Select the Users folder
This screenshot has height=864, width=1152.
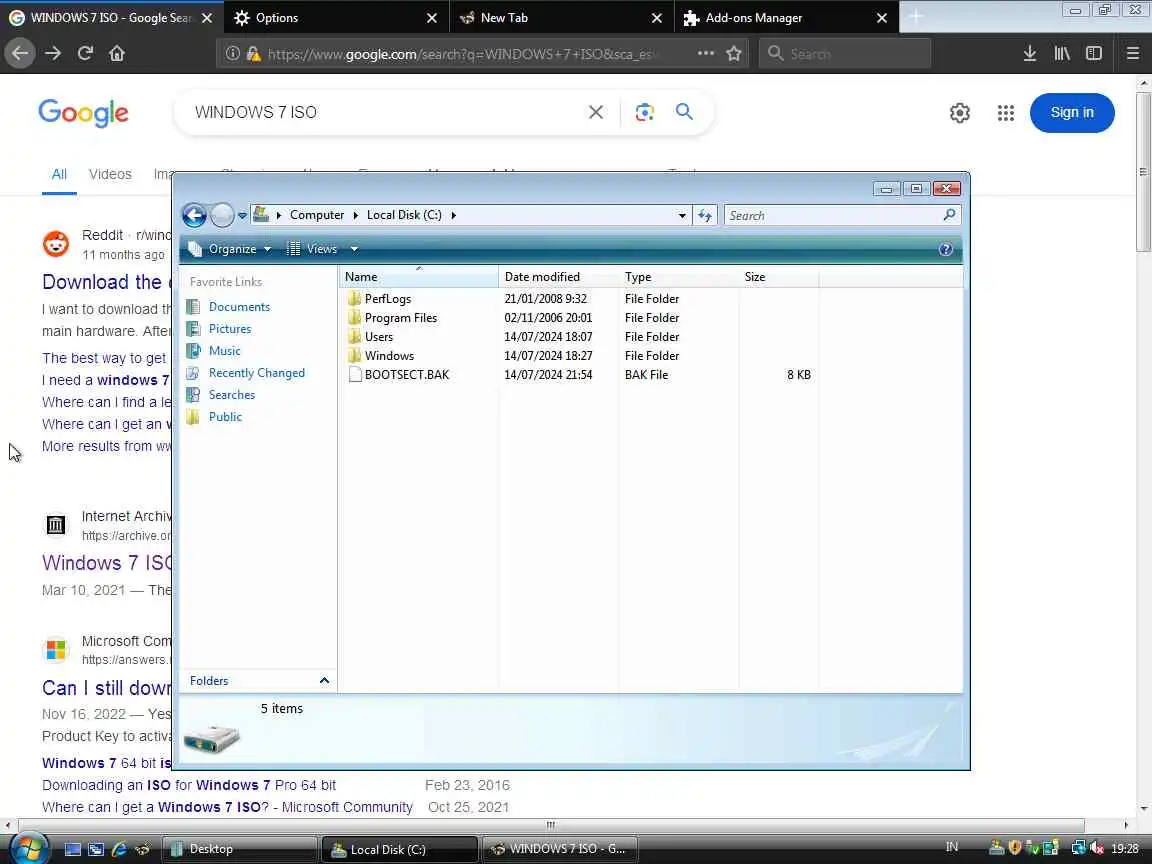click(378, 337)
